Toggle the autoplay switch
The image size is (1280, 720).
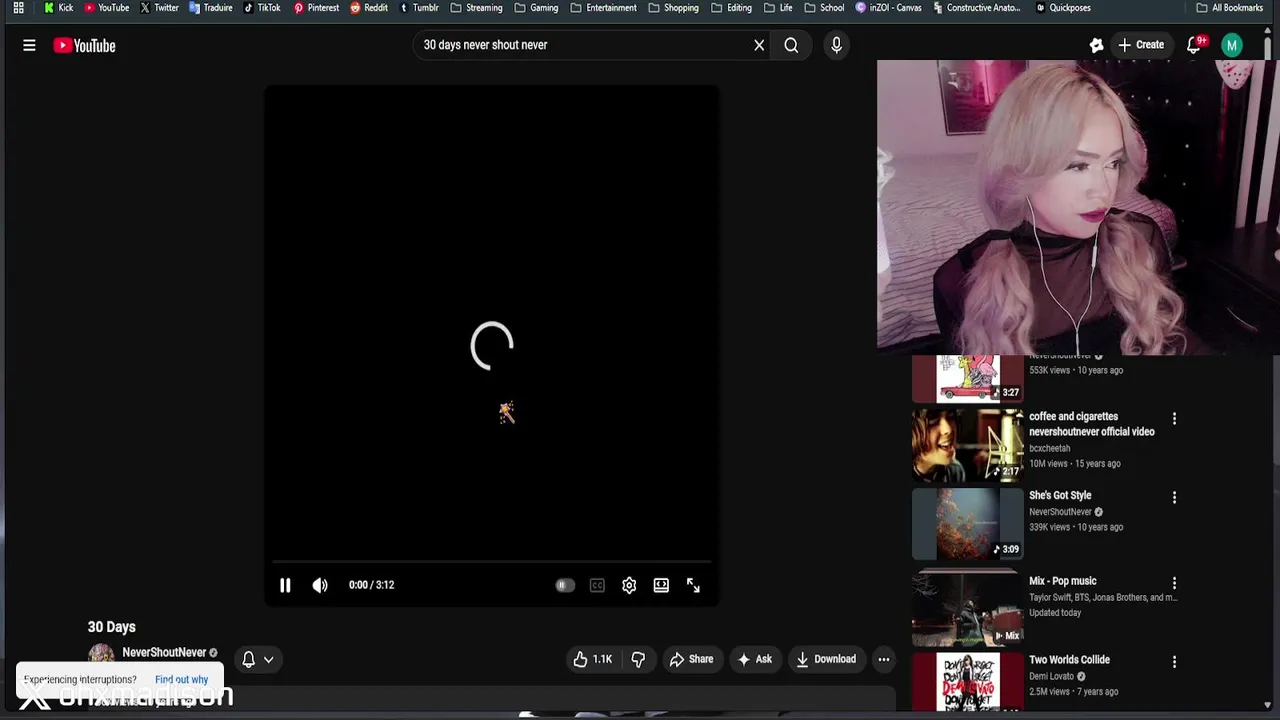tap(565, 585)
